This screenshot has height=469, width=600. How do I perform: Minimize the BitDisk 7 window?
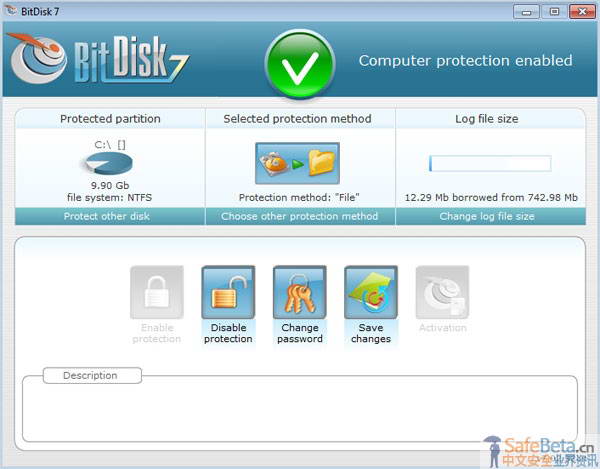(x=526, y=12)
